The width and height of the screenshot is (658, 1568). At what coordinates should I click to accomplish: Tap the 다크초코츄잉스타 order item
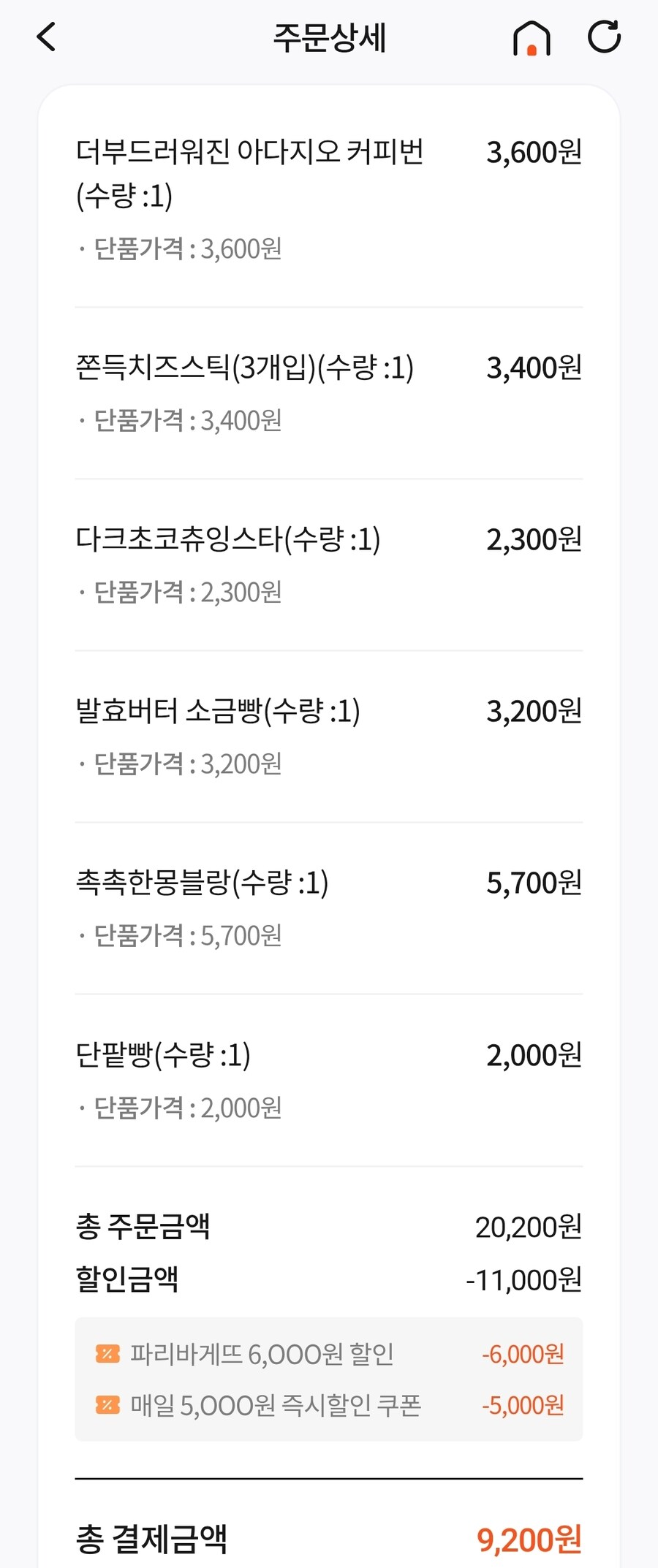(227, 539)
